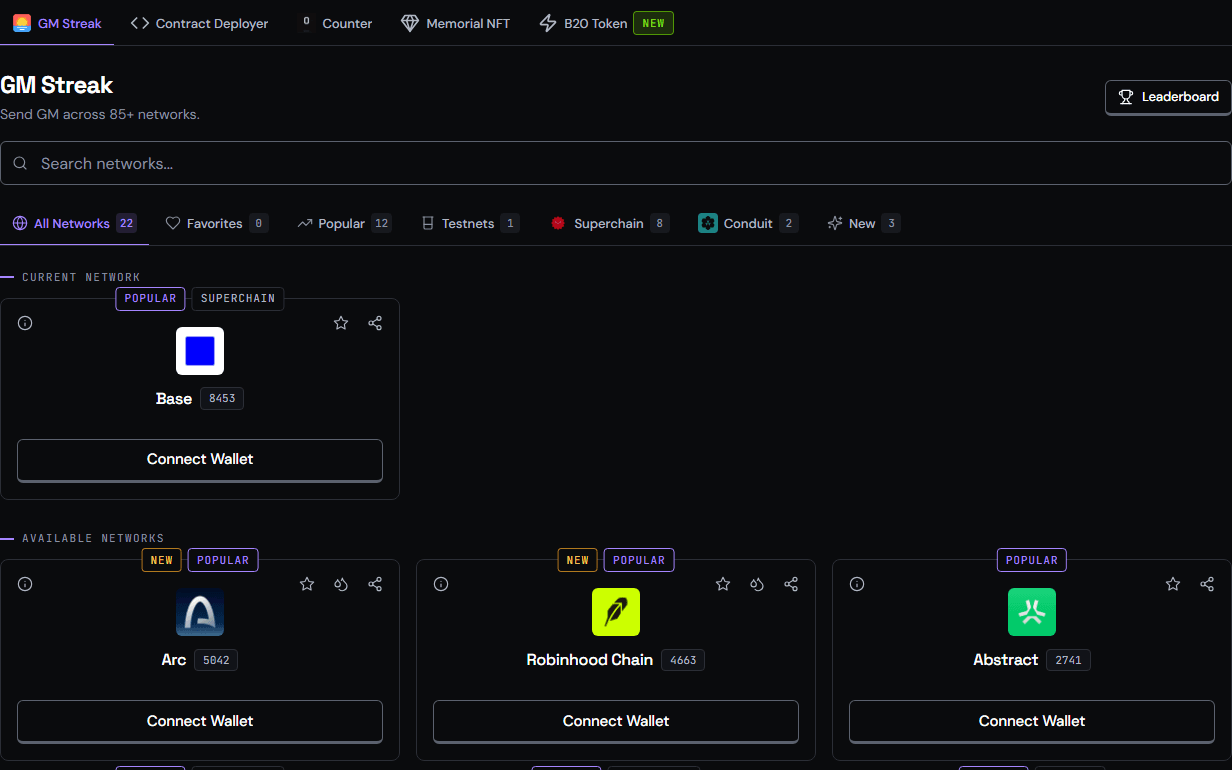Share the Robinhood Chain network
1232x770 pixels.
[791, 584]
